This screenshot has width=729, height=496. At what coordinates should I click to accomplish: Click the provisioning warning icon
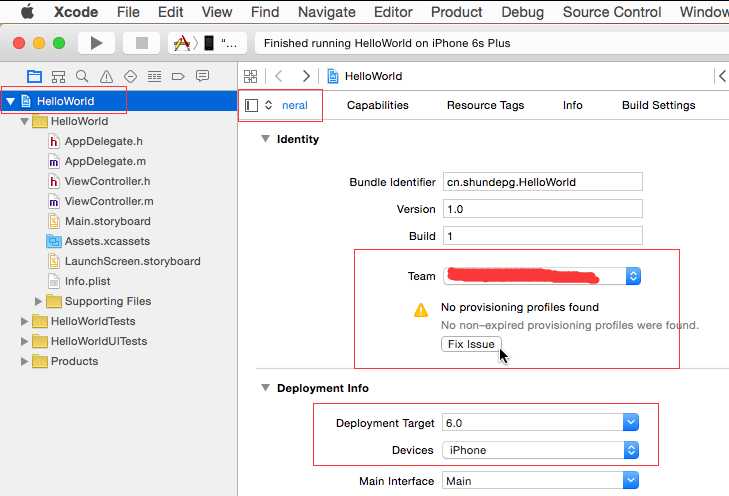tap(421, 310)
